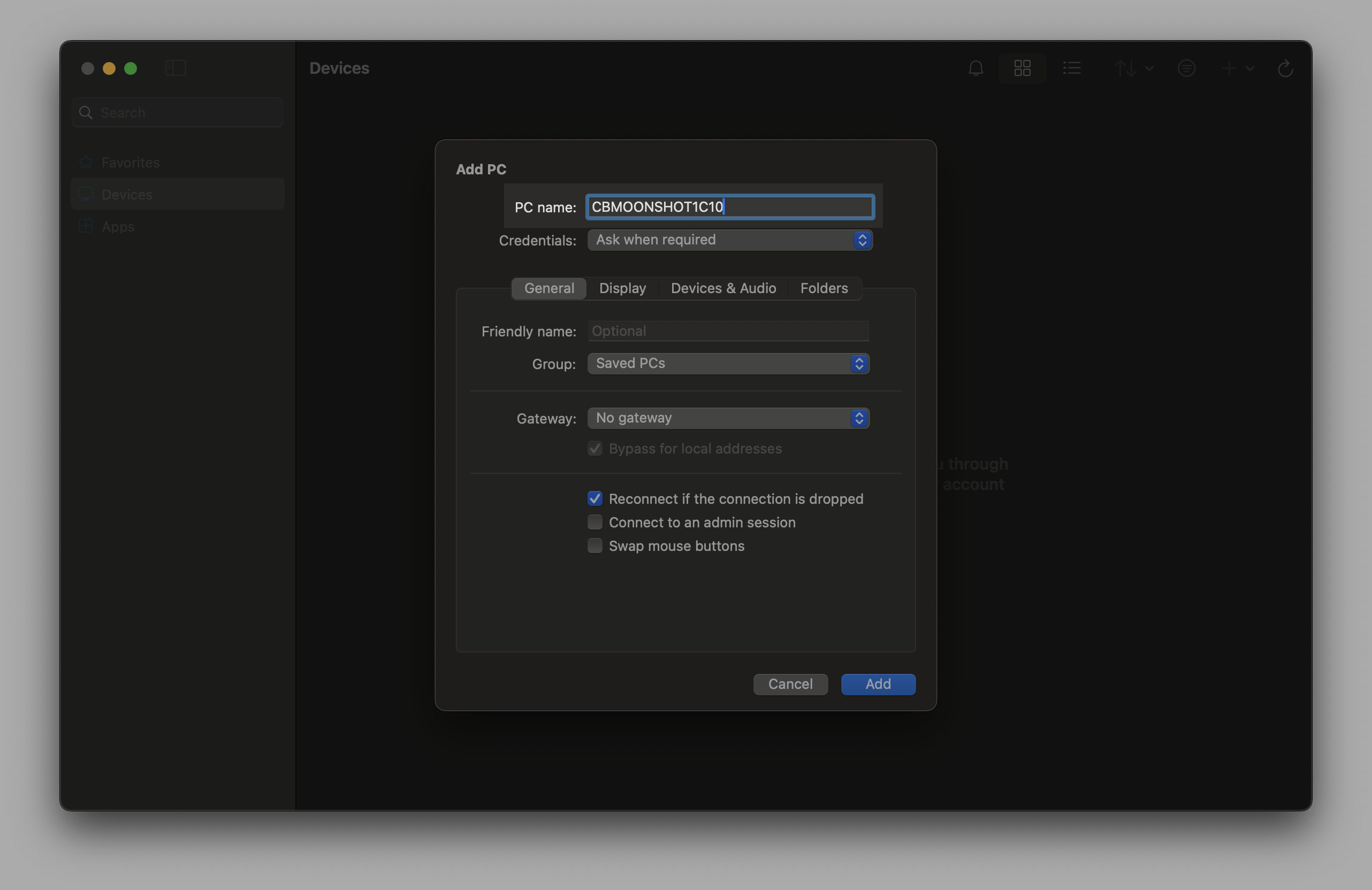Select Devices in the sidebar
1372x890 pixels.
click(178, 194)
